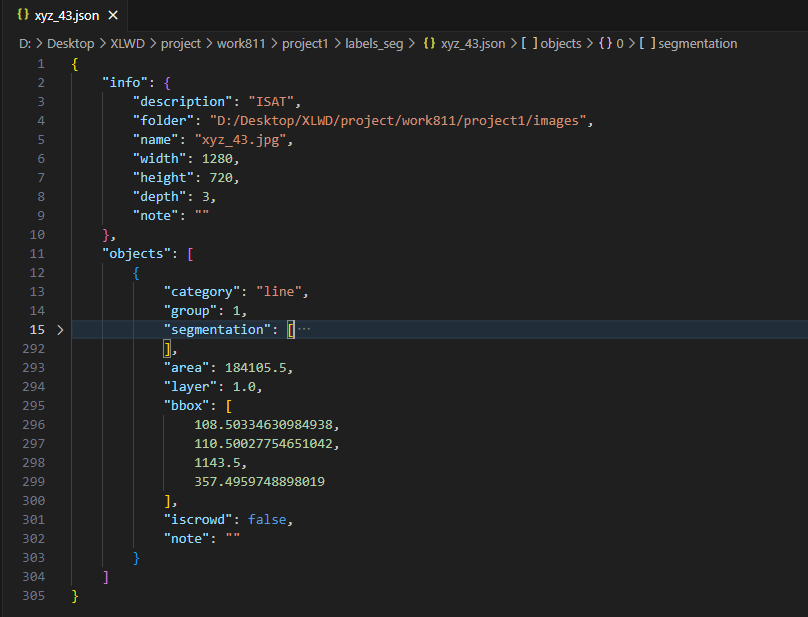The width and height of the screenshot is (808, 617).
Task: Click the height value 720
Action: (221, 178)
